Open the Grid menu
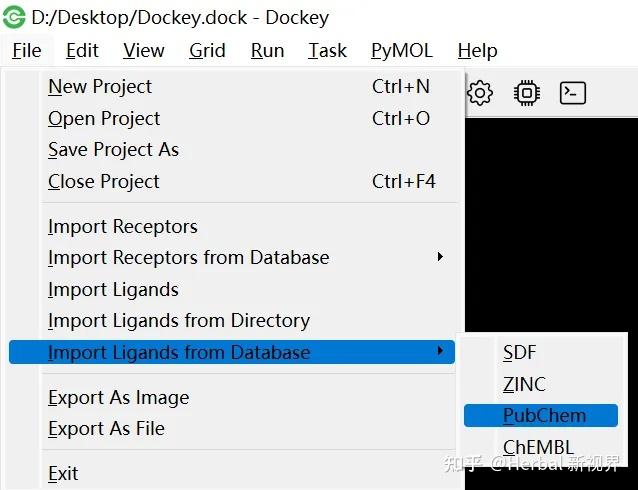638x490 pixels. [207, 50]
